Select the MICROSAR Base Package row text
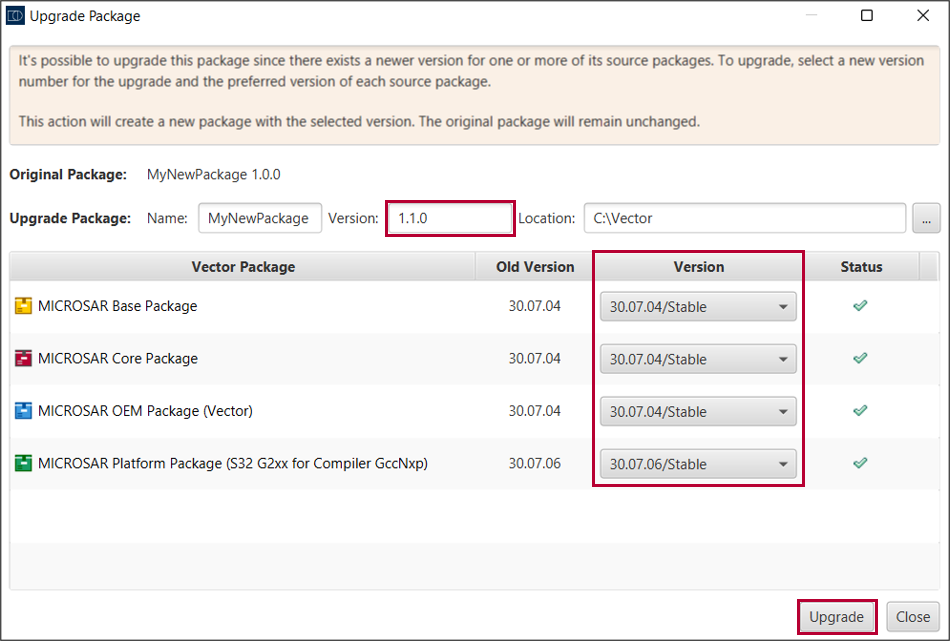The image size is (950, 641). tap(118, 306)
